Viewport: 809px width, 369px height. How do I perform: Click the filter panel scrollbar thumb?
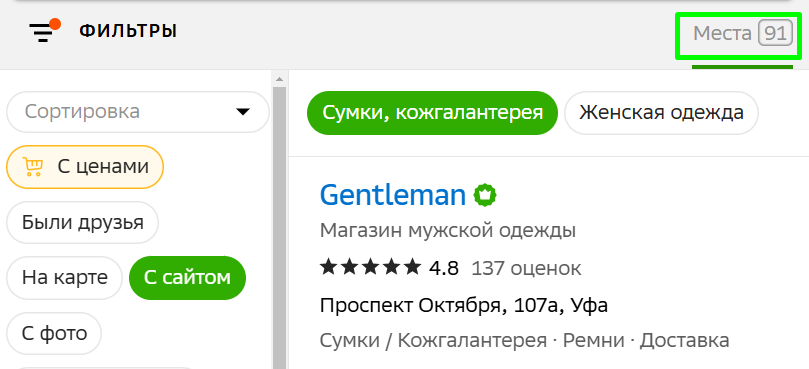[279, 227]
